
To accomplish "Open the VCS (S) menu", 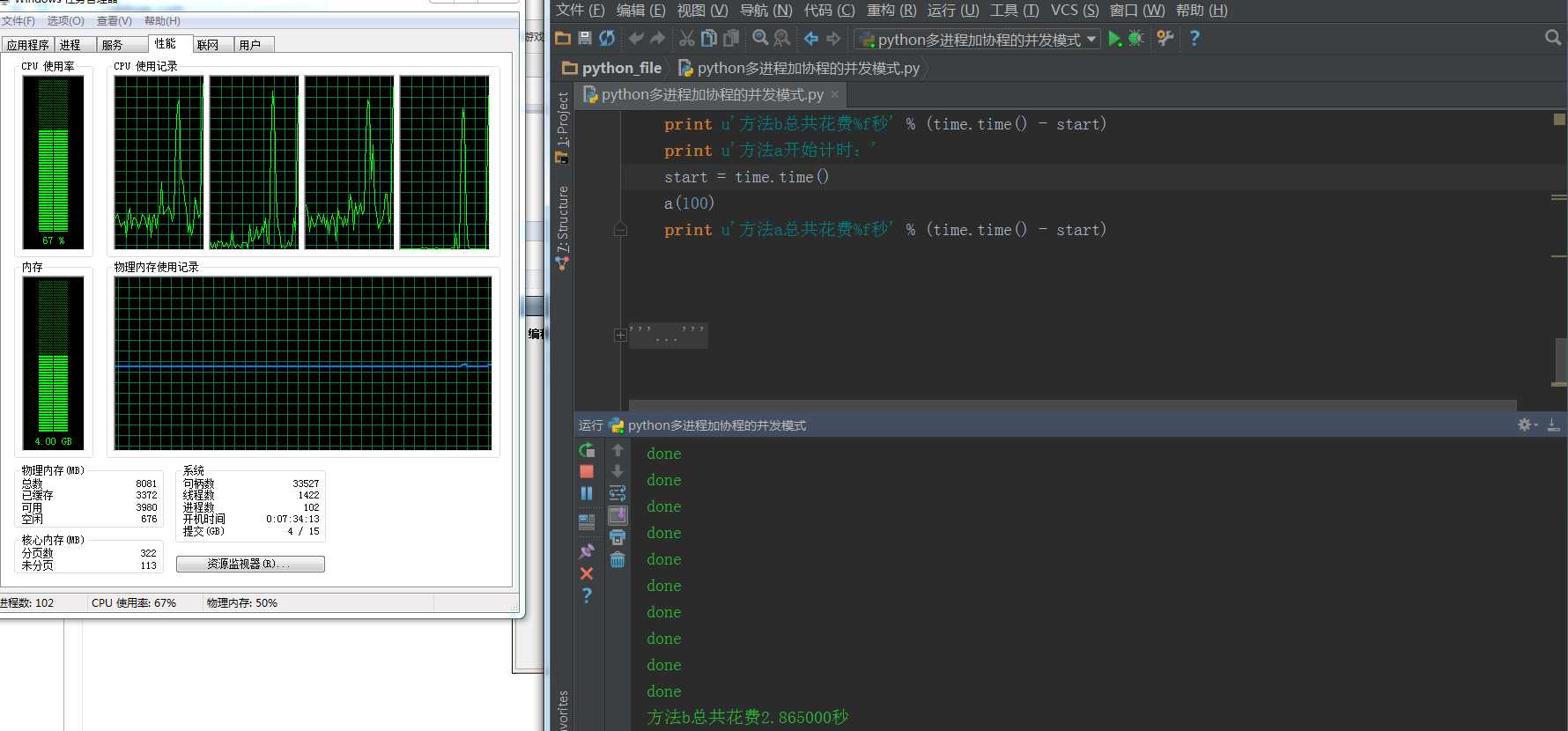I will pyautogui.click(x=1075, y=11).
